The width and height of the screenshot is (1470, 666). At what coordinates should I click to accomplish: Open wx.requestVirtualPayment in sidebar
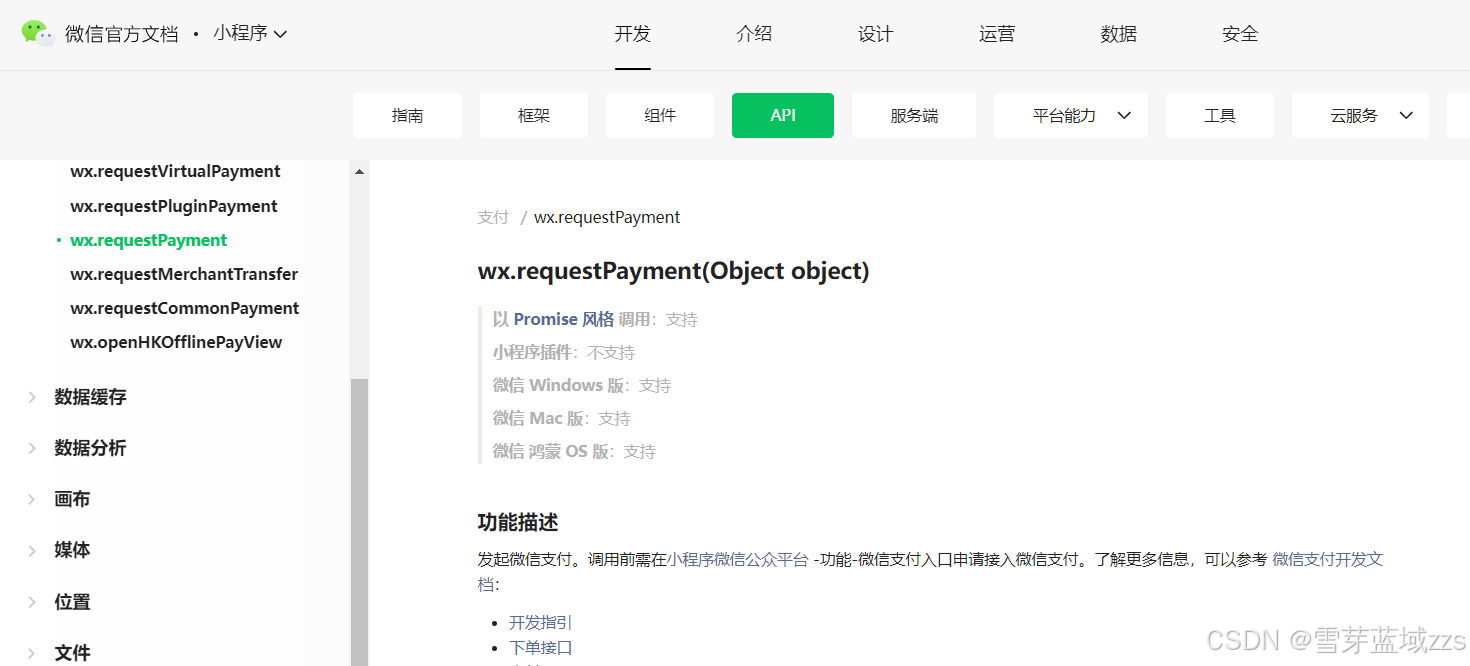pos(175,172)
